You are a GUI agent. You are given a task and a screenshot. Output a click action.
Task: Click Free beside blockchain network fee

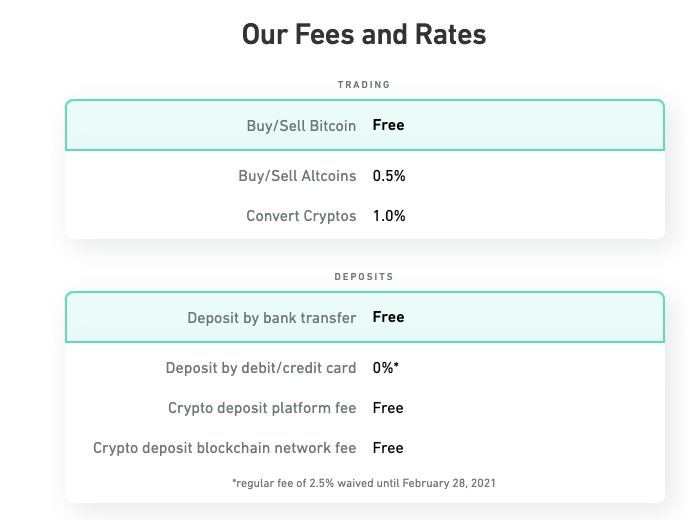(x=388, y=448)
